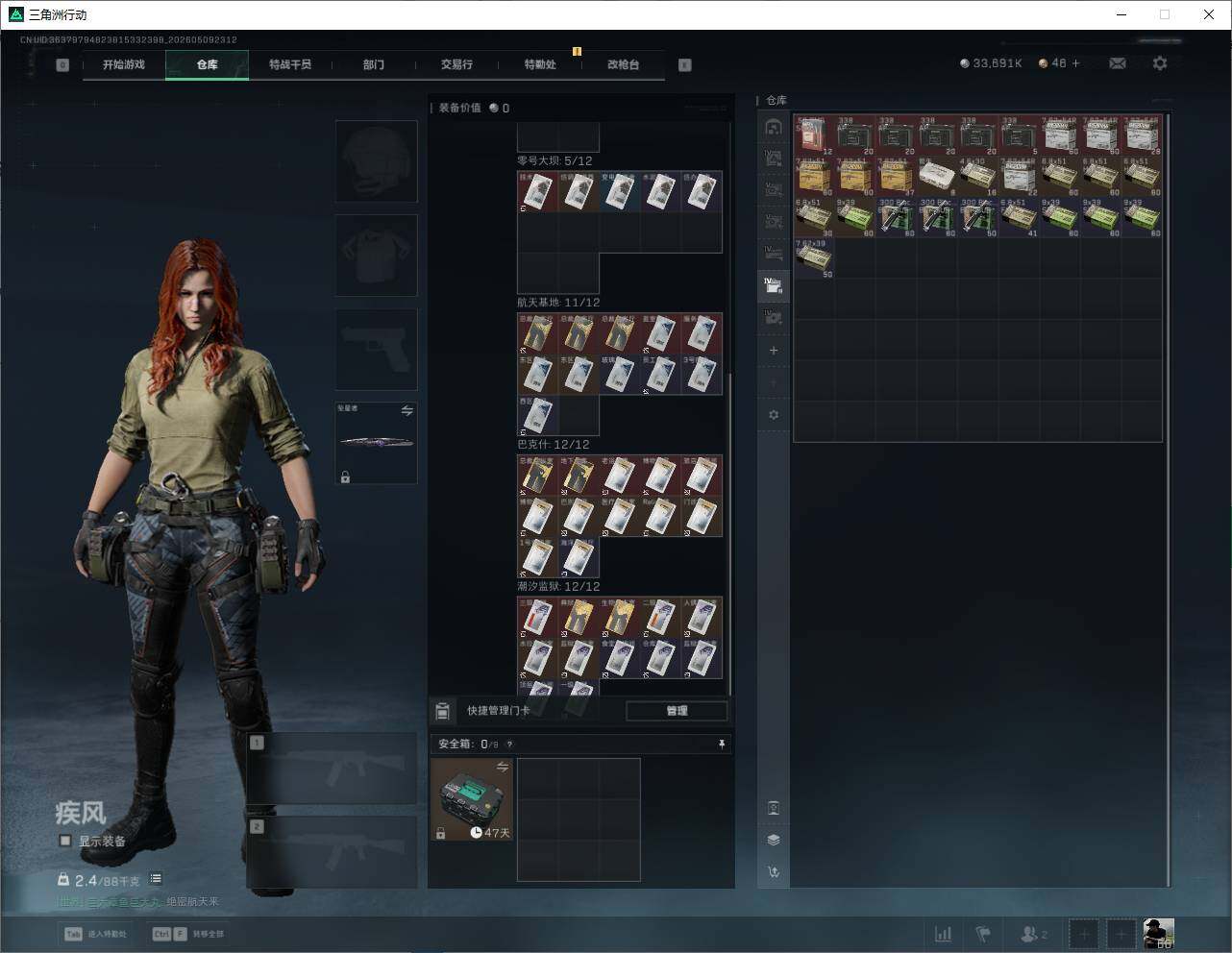1232x953 pixels.
Task: Expand the carry weight details list icon
Action: point(156,879)
